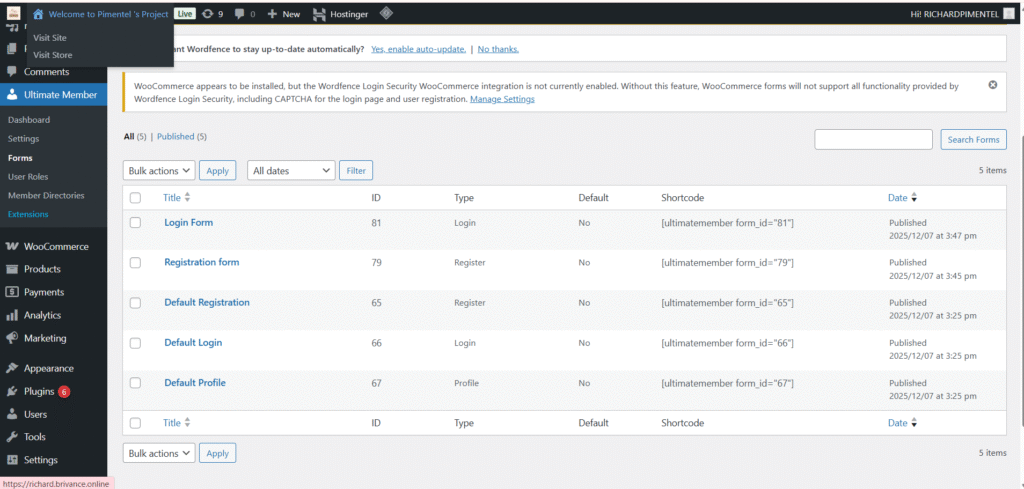Expand the All dates filter dropdown
The image size is (1024, 489).
coord(291,171)
